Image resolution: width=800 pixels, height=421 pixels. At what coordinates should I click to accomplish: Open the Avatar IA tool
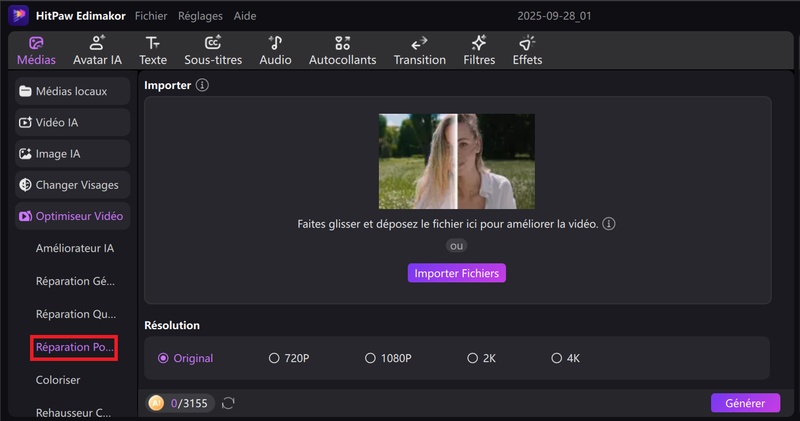97,51
